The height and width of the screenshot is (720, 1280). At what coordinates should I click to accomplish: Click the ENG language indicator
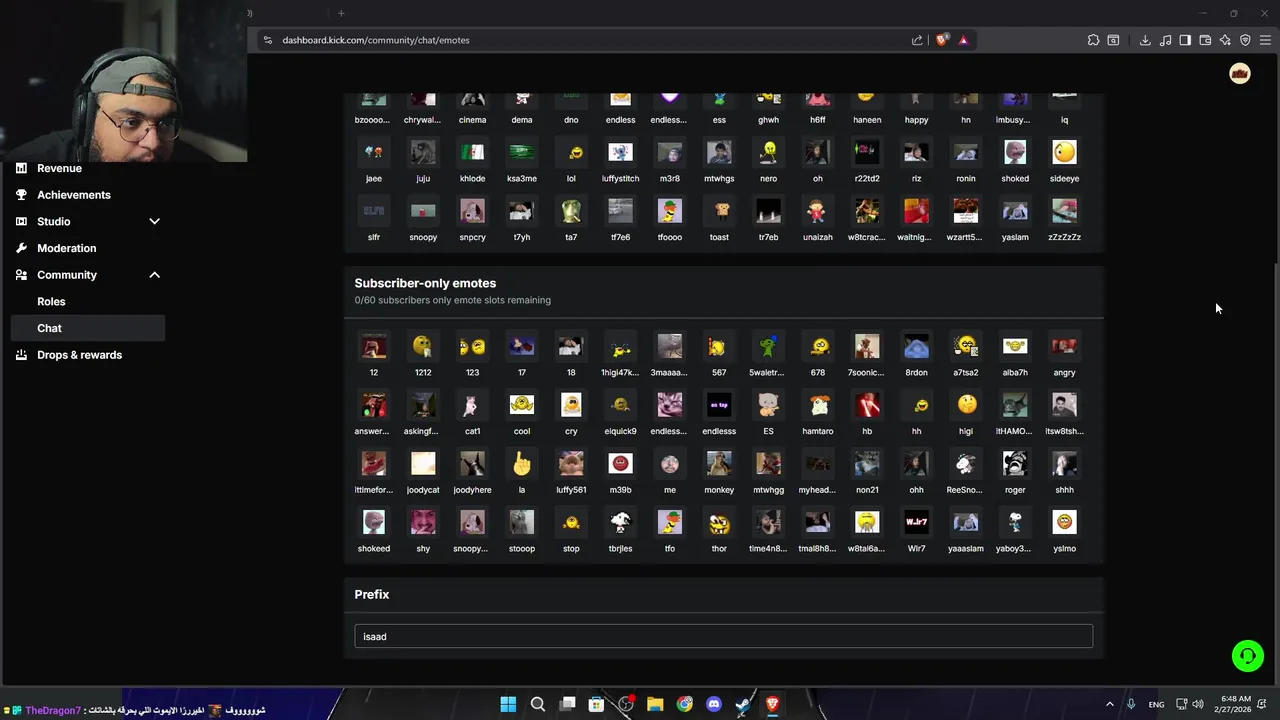click(1156, 704)
